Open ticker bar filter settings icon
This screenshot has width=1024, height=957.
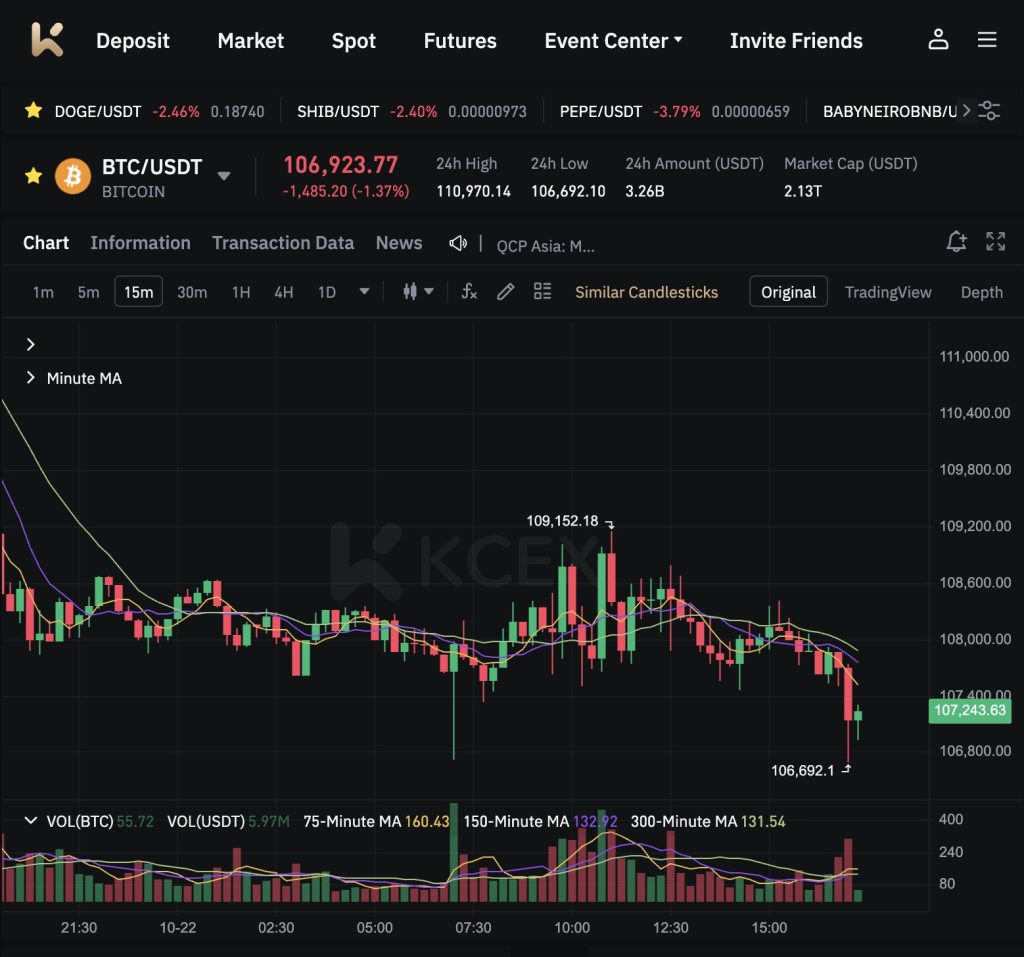pyautogui.click(x=989, y=111)
